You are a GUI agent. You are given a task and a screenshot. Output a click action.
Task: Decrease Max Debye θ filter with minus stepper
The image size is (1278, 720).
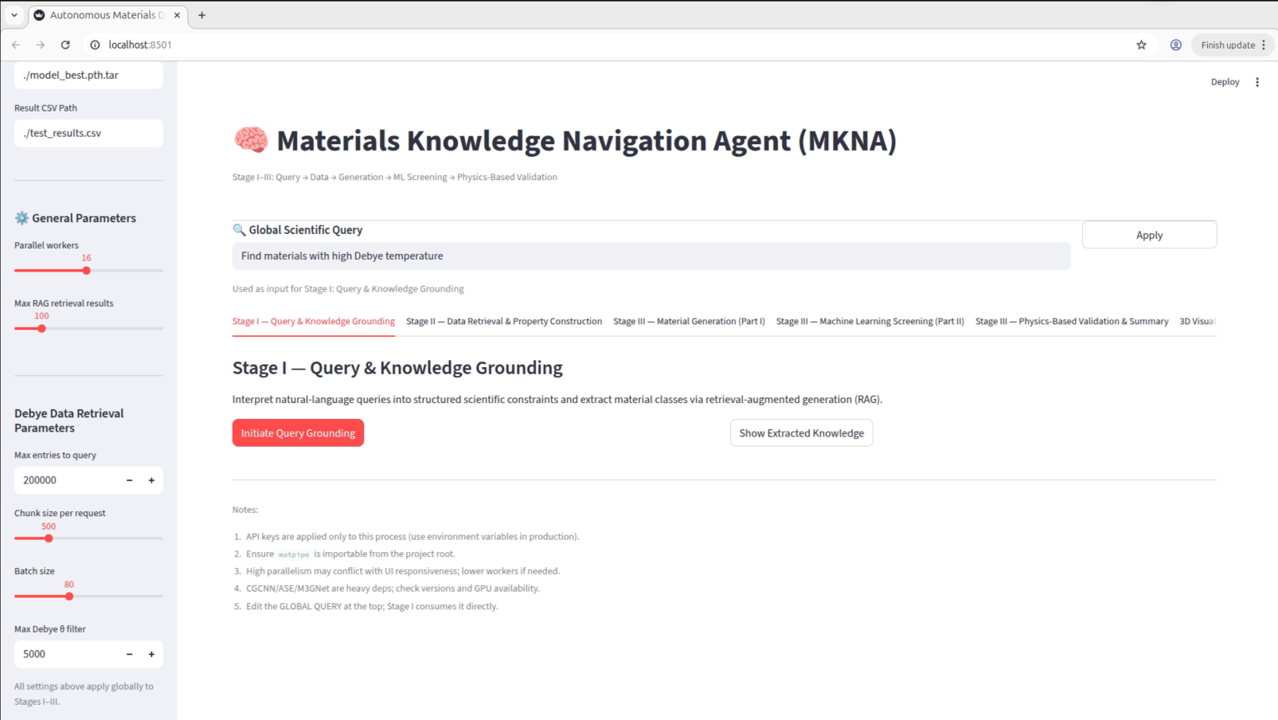tap(129, 654)
